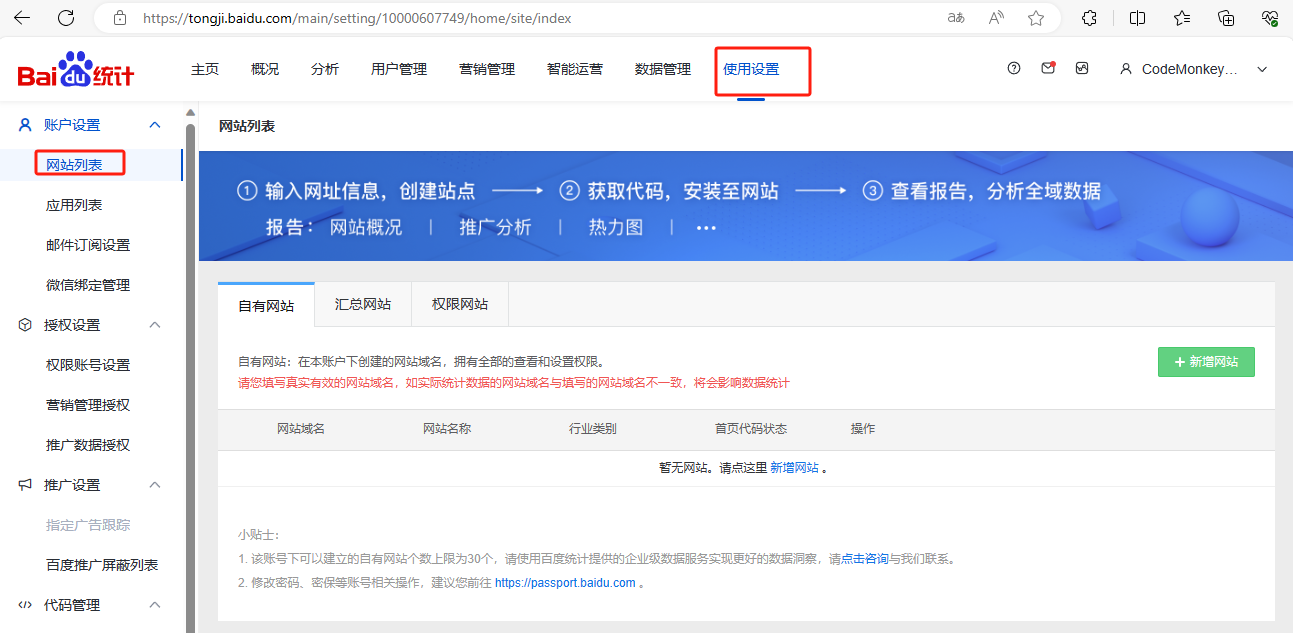The image size is (1293, 633).
Task: Open the 用户管理 top menu
Action: pyautogui.click(x=399, y=69)
